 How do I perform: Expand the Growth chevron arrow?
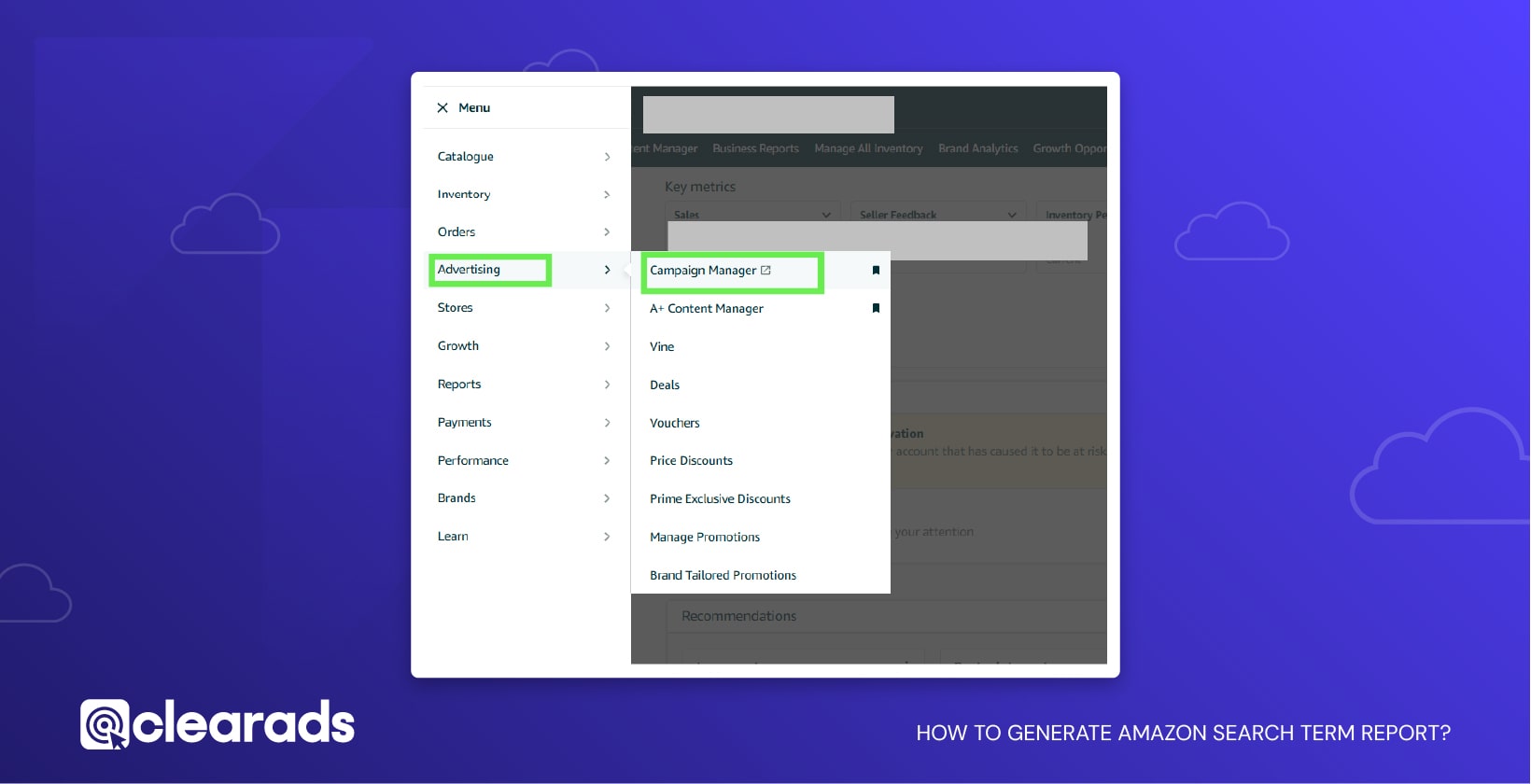coord(607,346)
